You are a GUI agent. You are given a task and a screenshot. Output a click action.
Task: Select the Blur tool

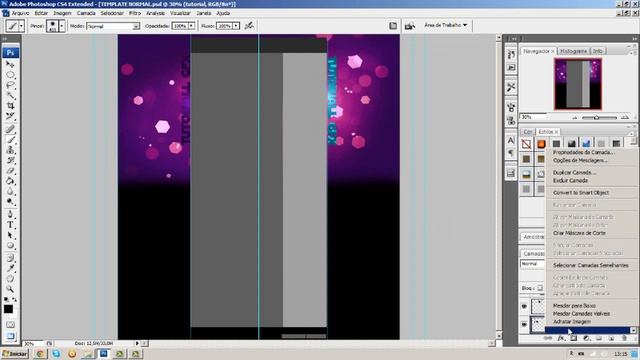point(10,191)
